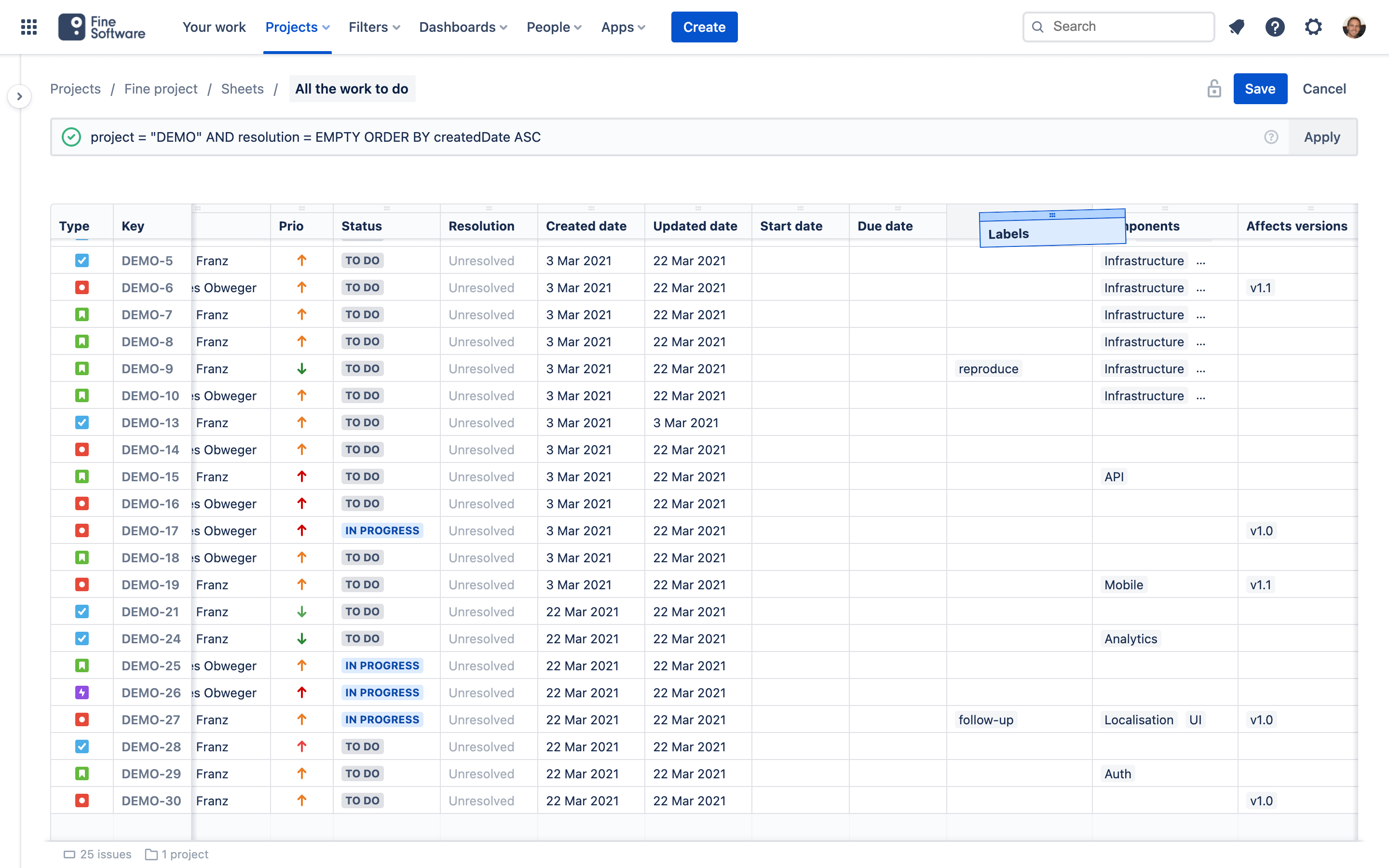Click the Save button
The image size is (1389, 868).
click(1260, 89)
